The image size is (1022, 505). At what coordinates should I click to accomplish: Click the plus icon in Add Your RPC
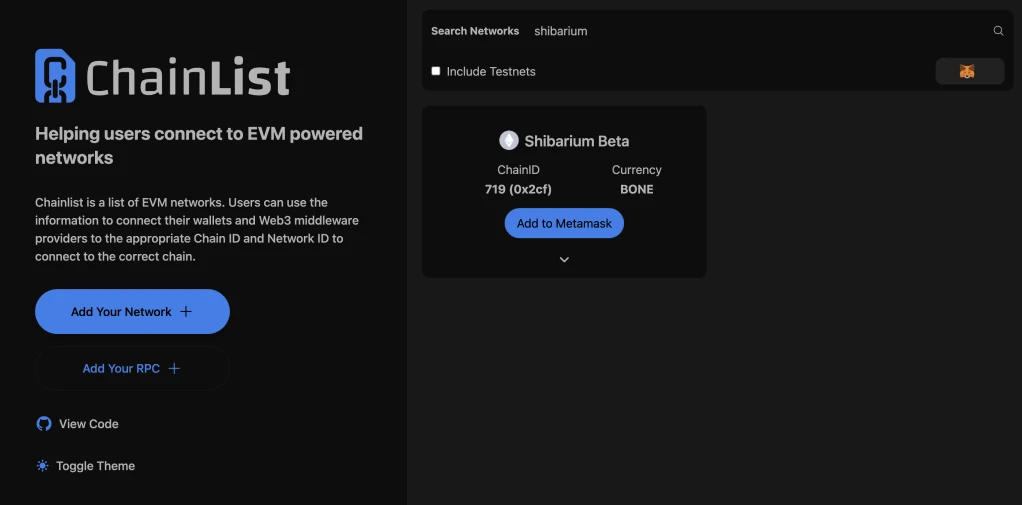(174, 368)
